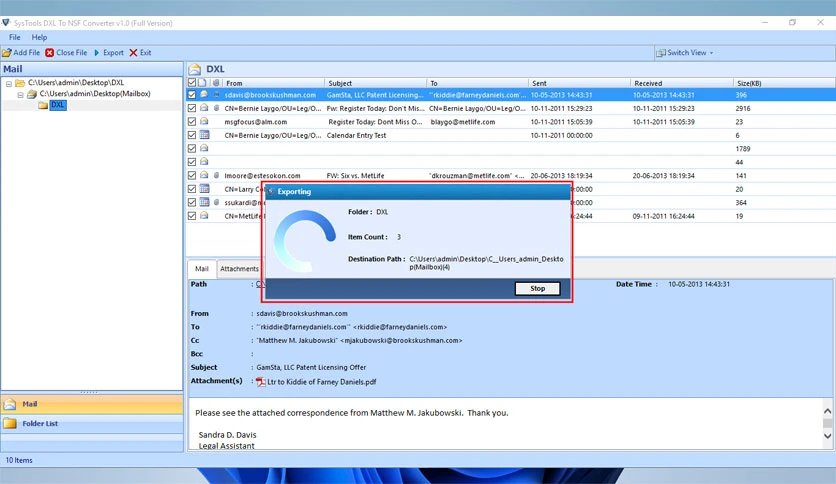
Task: Click attachment paperclip on ssukardi row
Action: pyautogui.click(x=216, y=203)
